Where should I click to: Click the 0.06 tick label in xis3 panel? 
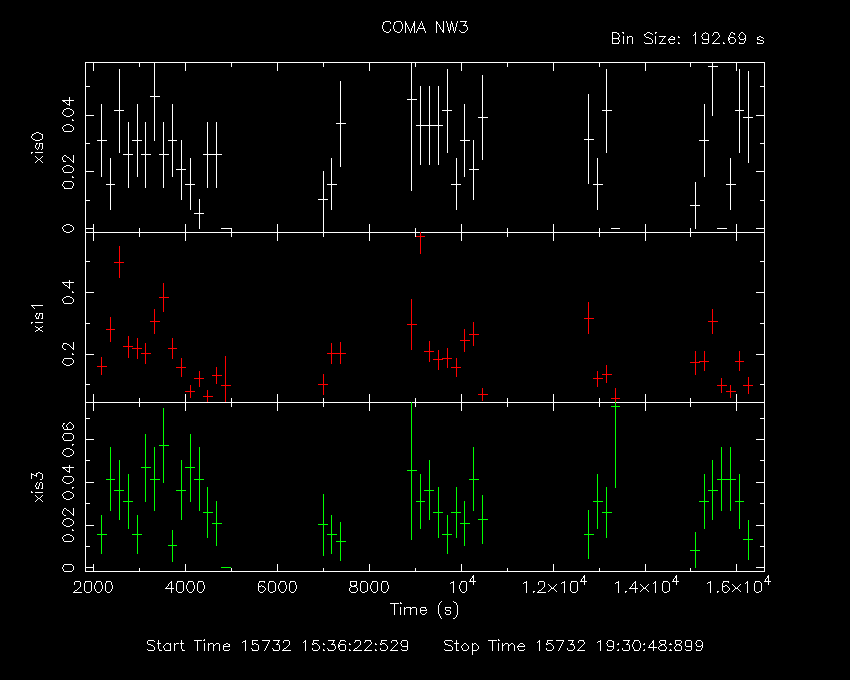[68, 439]
